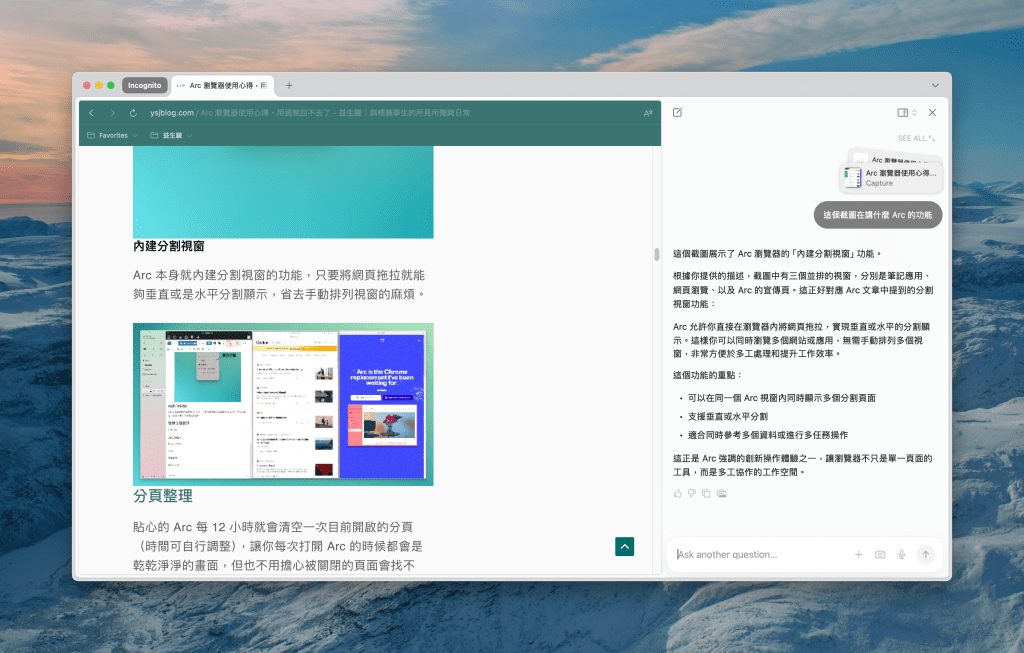Start a new chat with the compose icon

pyautogui.click(x=677, y=113)
